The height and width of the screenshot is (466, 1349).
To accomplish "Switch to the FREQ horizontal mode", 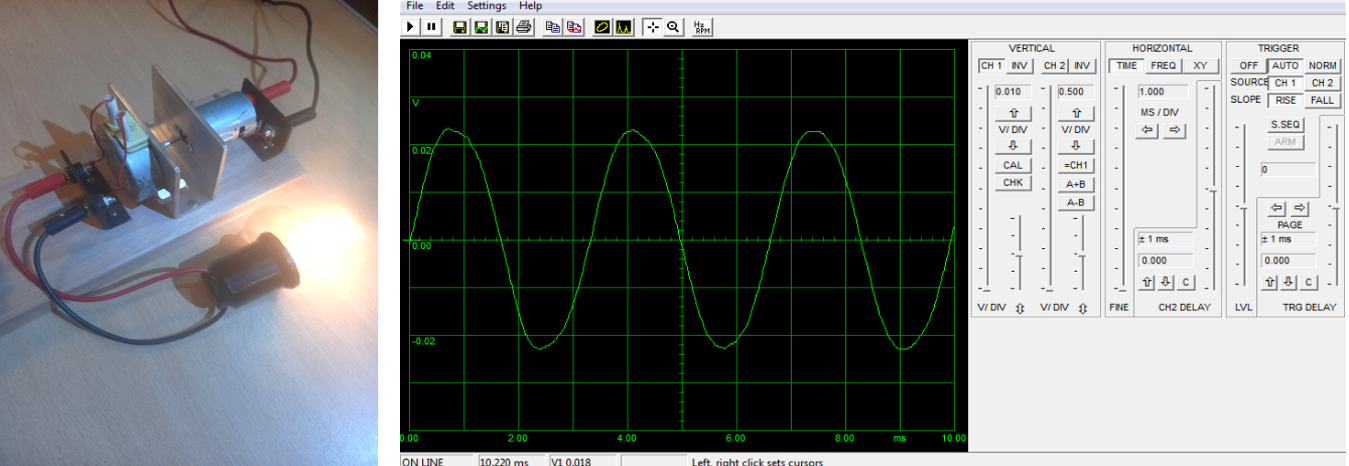I will pyautogui.click(x=1163, y=66).
